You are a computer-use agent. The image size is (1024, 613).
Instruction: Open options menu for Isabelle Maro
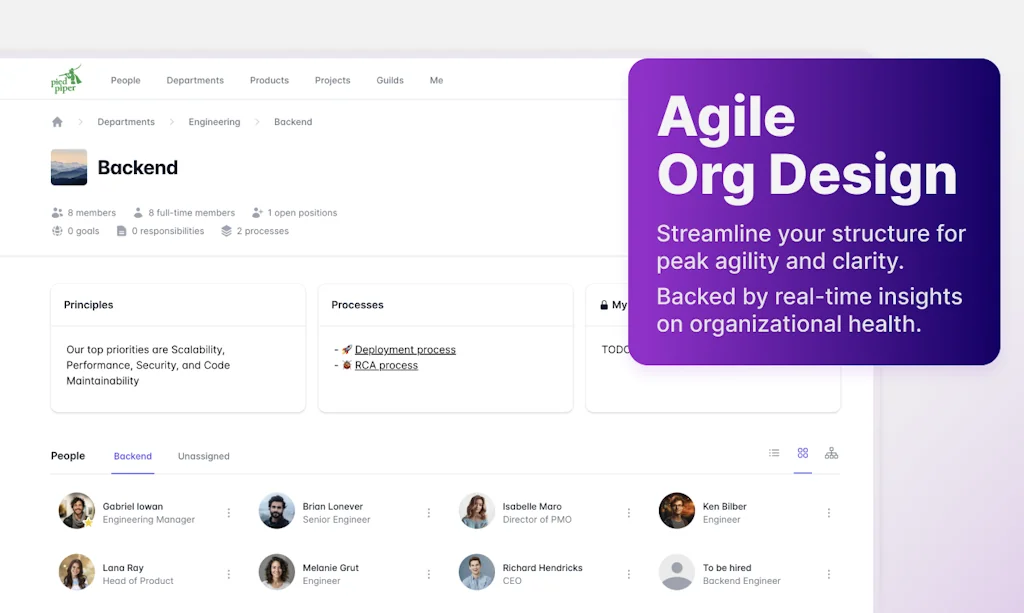pyautogui.click(x=628, y=513)
